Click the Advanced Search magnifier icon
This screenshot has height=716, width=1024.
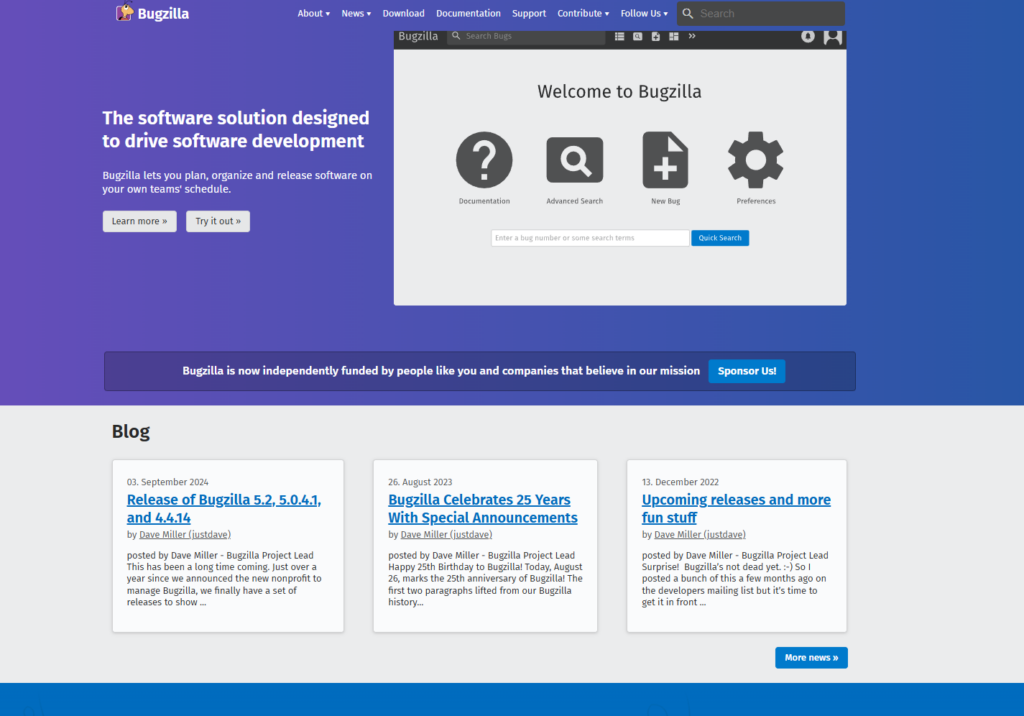coord(574,160)
